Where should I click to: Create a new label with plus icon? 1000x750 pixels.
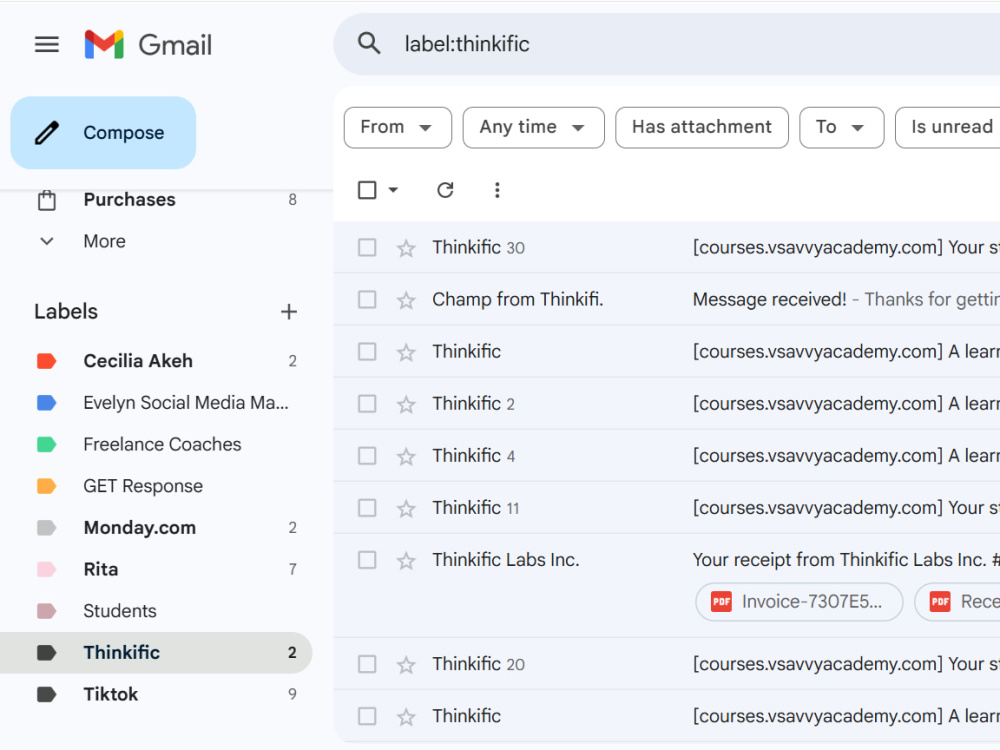[289, 312]
